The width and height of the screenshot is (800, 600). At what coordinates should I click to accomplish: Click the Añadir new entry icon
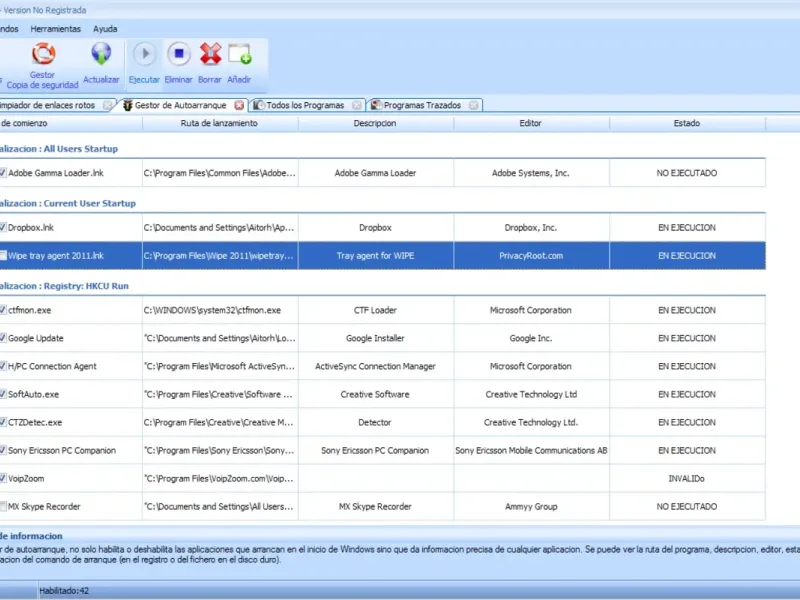tap(239, 54)
